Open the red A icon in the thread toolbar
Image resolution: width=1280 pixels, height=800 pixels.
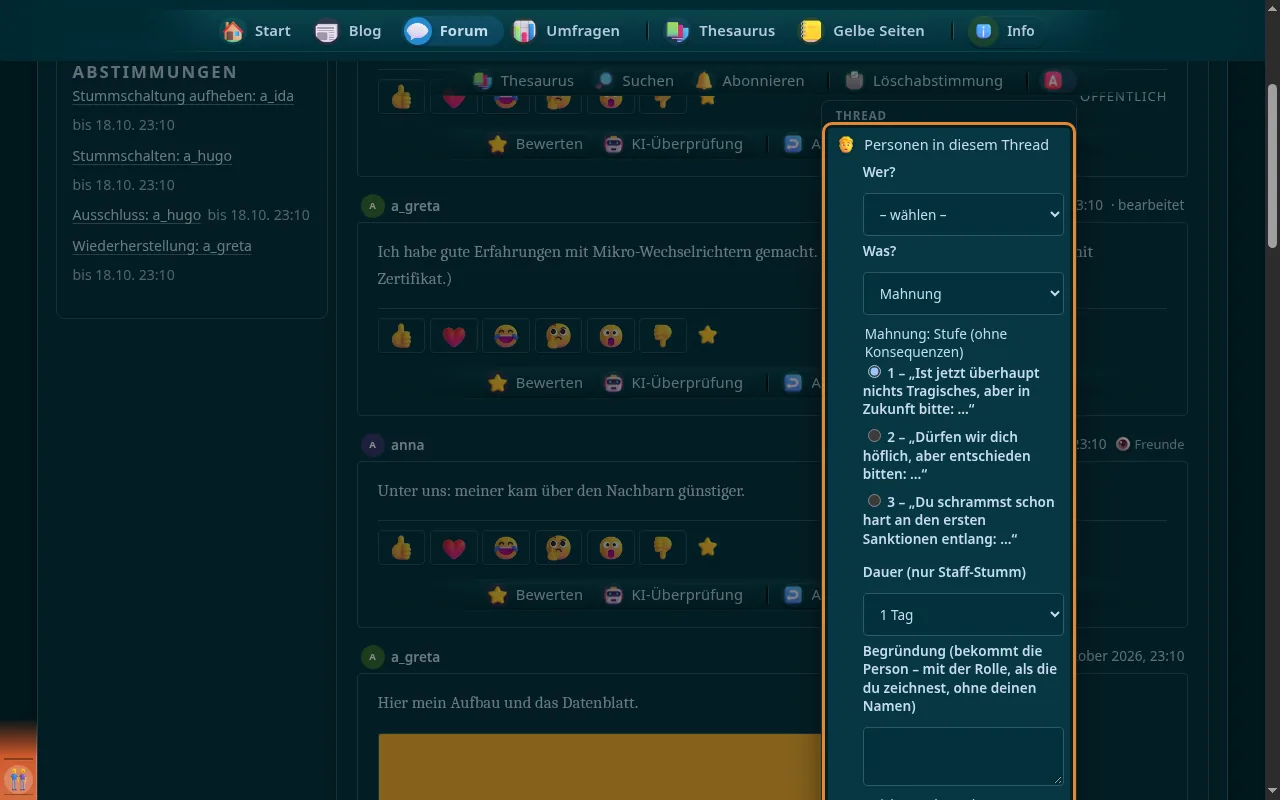pos(1053,81)
